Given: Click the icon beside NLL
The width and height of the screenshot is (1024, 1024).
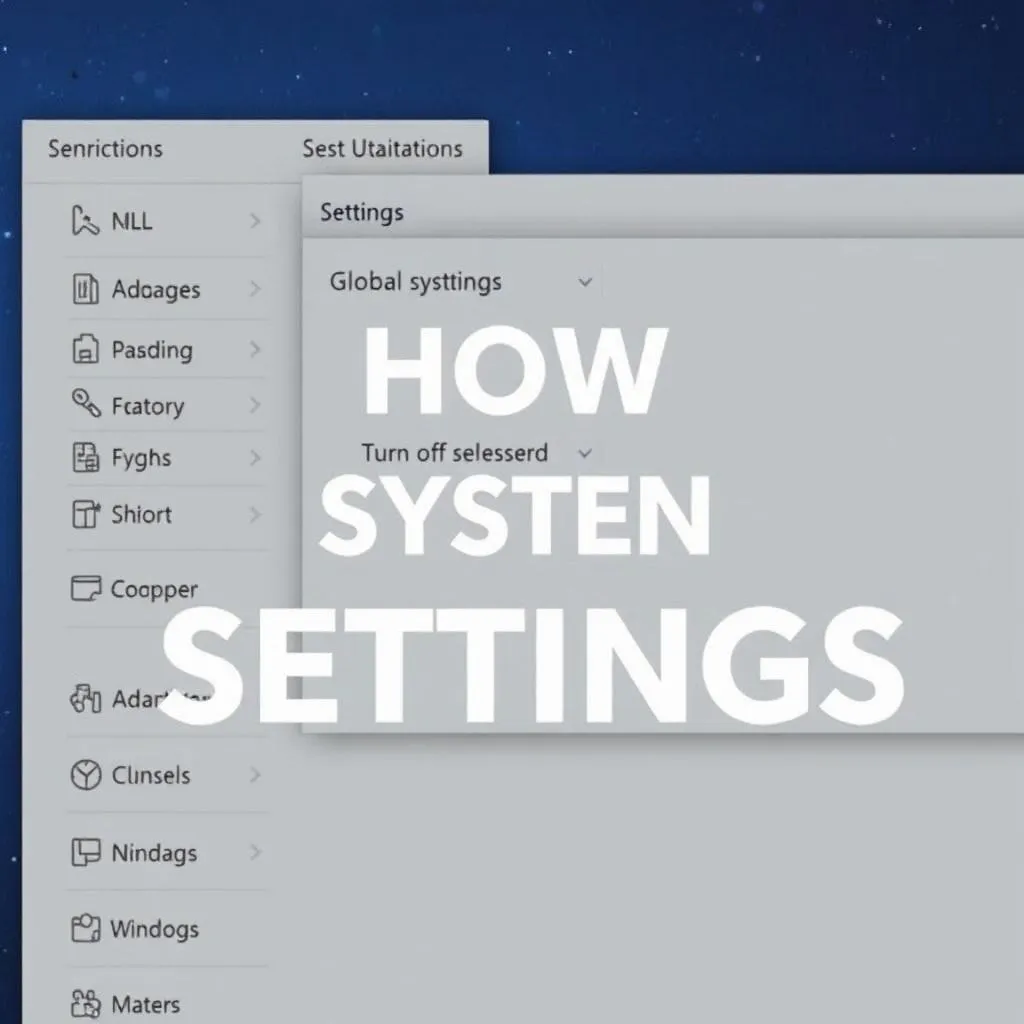Looking at the screenshot, I should pos(85,221).
